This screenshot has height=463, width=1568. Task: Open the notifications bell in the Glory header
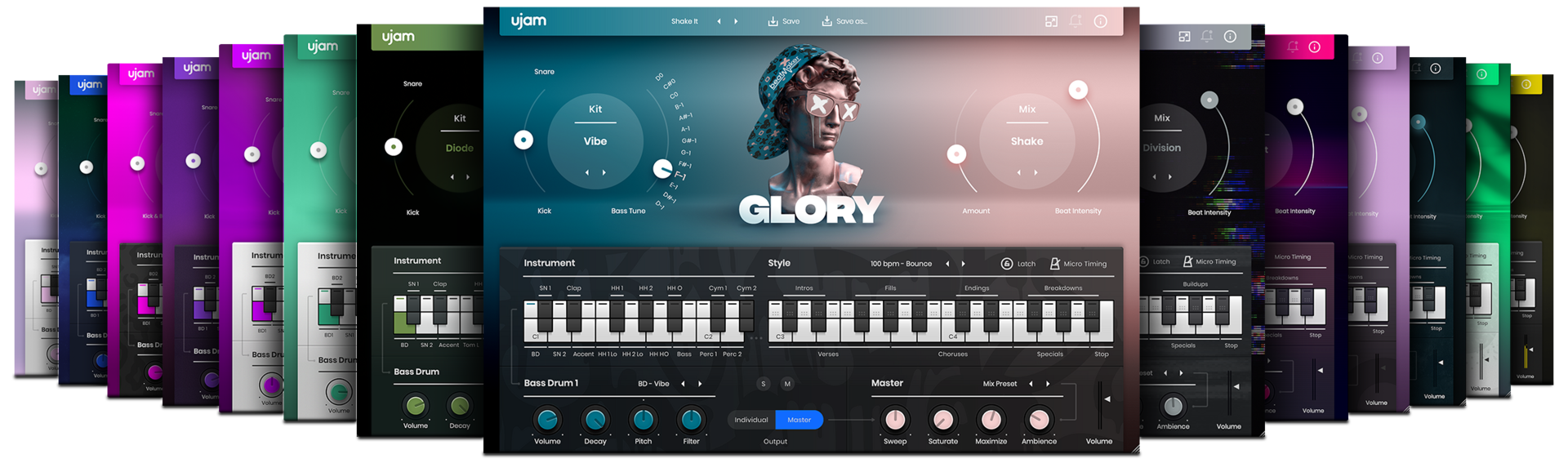[1076, 21]
